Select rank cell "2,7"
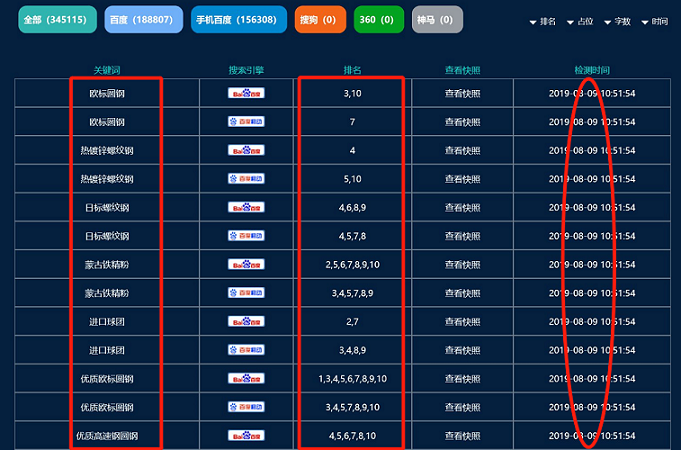The image size is (681, 450). (352, 321)
